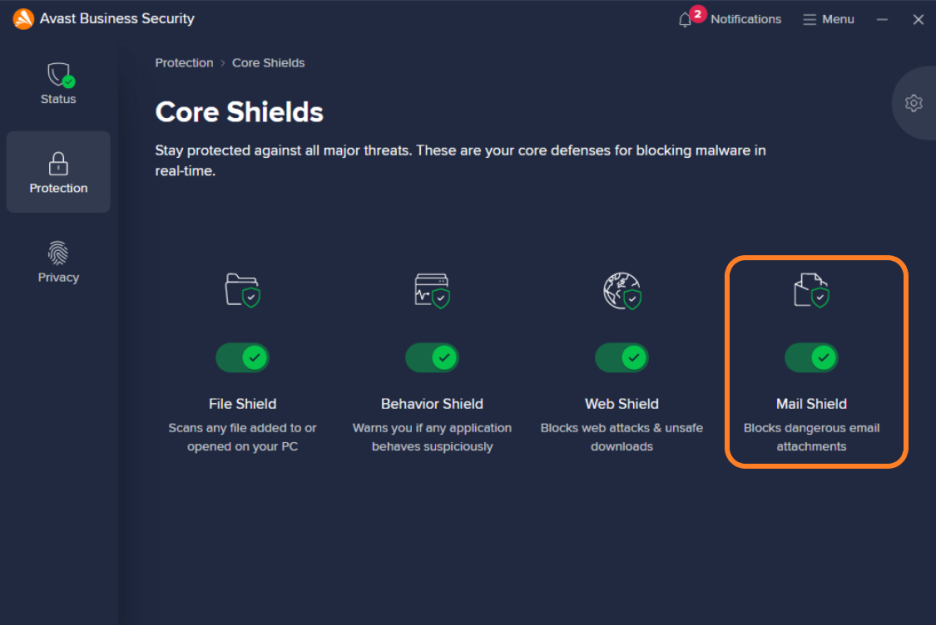Turn off the File Shield toggle
The height and width of the screenshot is (625, 936).
tap(242, 358)
